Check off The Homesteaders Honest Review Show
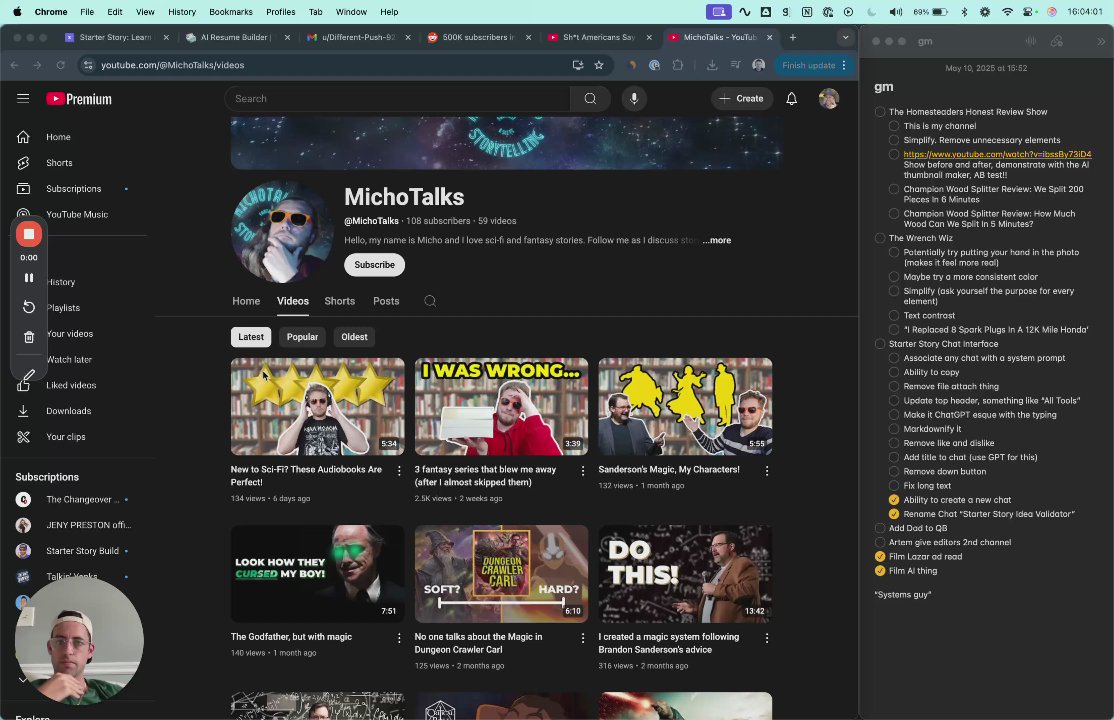 click(x=880, y=112)
